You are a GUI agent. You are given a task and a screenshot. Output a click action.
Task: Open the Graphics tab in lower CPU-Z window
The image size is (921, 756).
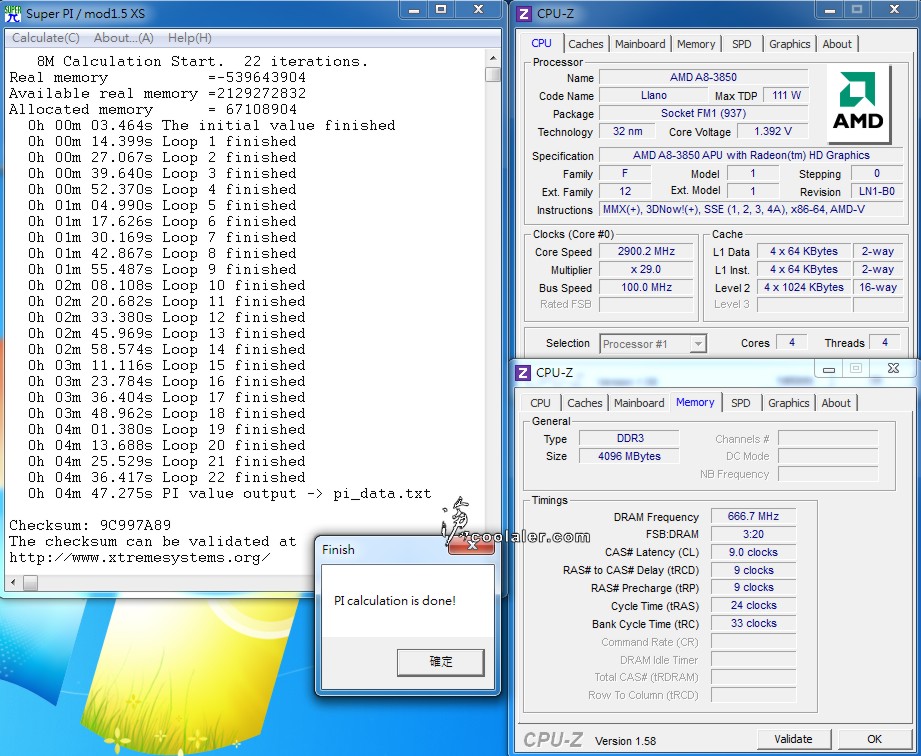pyautogui.click(x=788, y=403)
